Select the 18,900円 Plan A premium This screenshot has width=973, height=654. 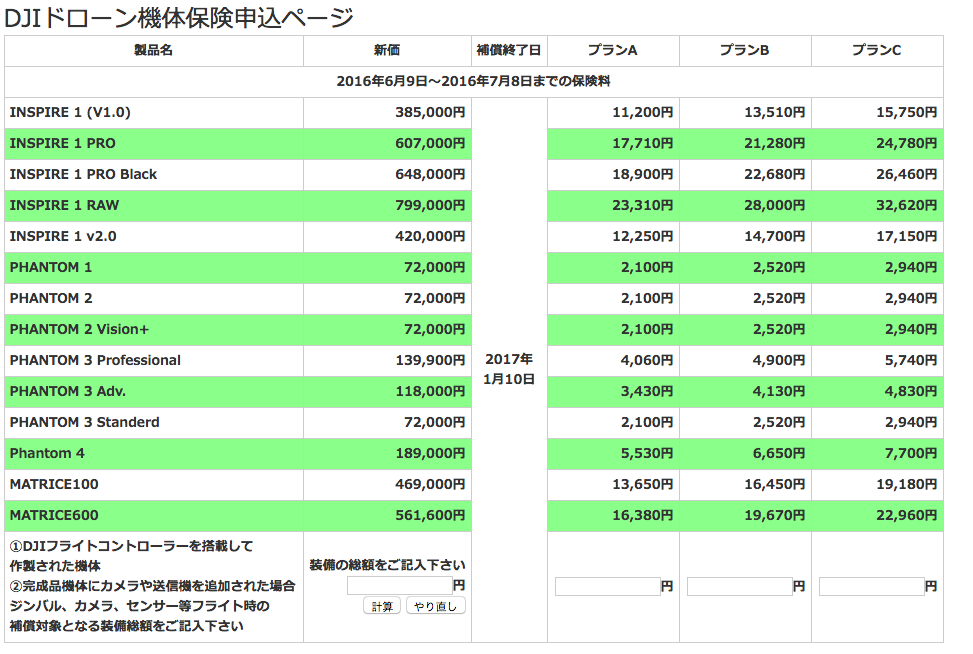coord(643,174)
